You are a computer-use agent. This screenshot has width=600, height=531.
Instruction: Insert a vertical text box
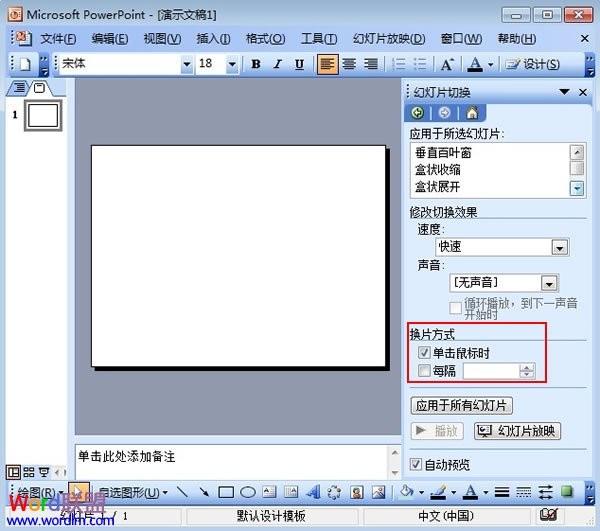[291, 492]
